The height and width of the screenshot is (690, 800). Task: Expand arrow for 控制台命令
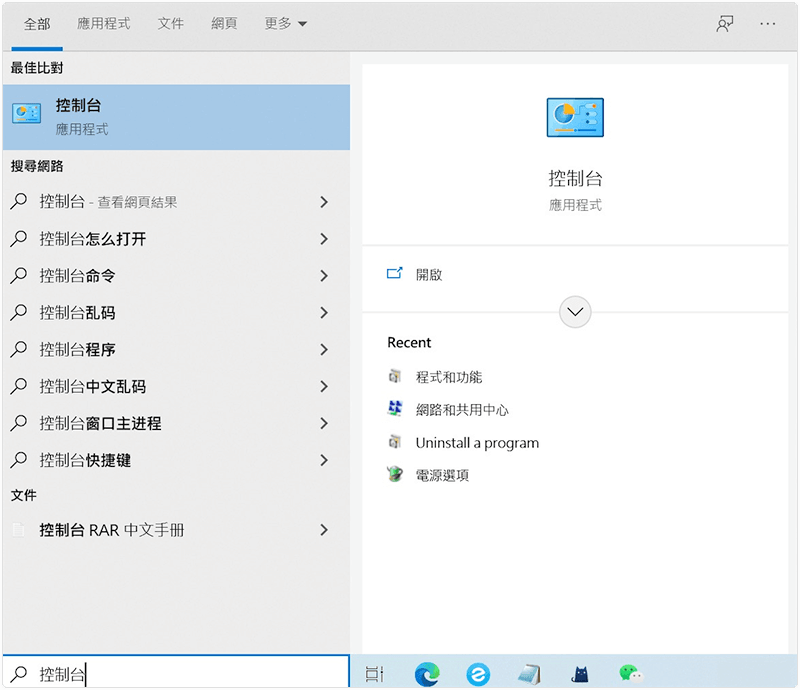point(324,276)
